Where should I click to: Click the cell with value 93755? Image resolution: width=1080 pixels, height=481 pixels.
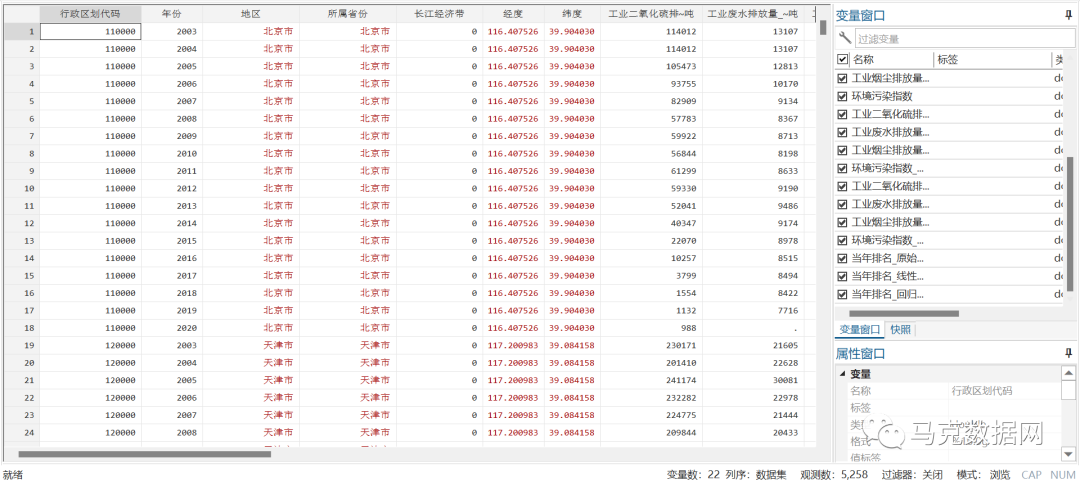[x=651, y=84]
